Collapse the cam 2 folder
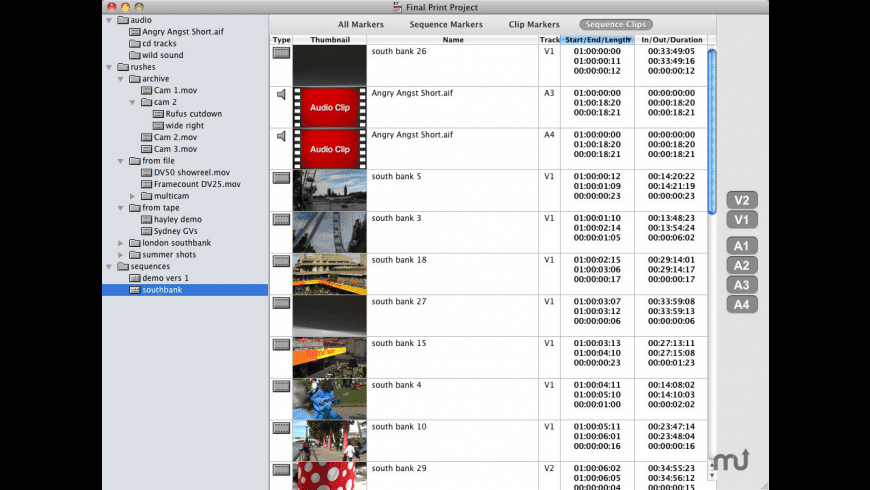870x490 pixels. click(x=133, y=102)
